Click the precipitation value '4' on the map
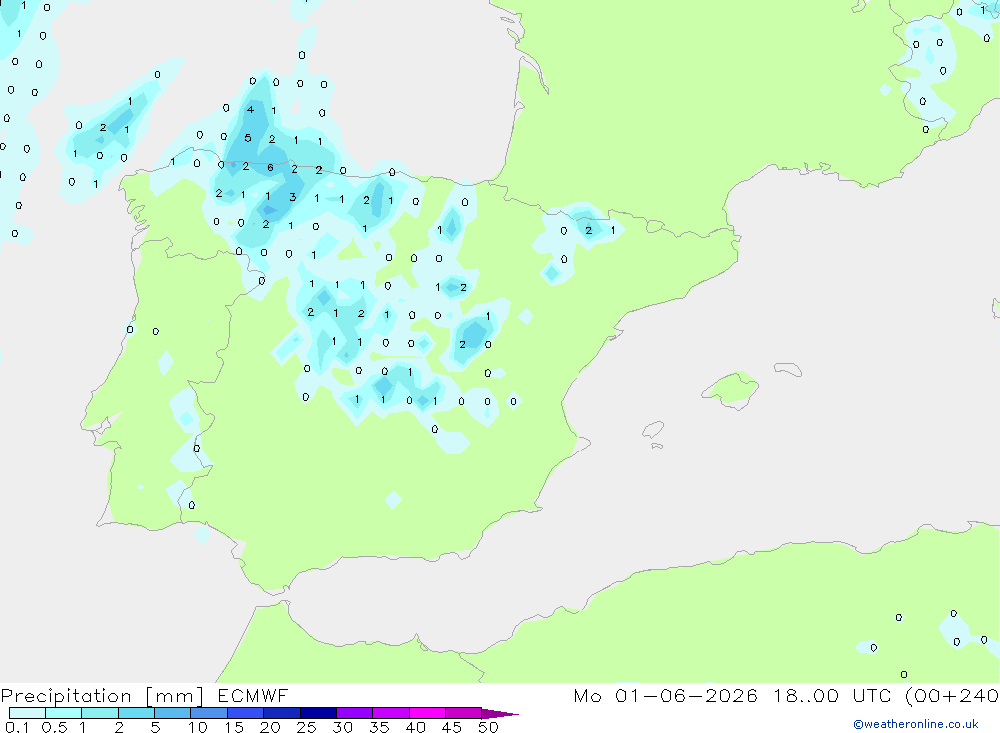This screenshot has height=733, width=1000. (x=251, y=110)
